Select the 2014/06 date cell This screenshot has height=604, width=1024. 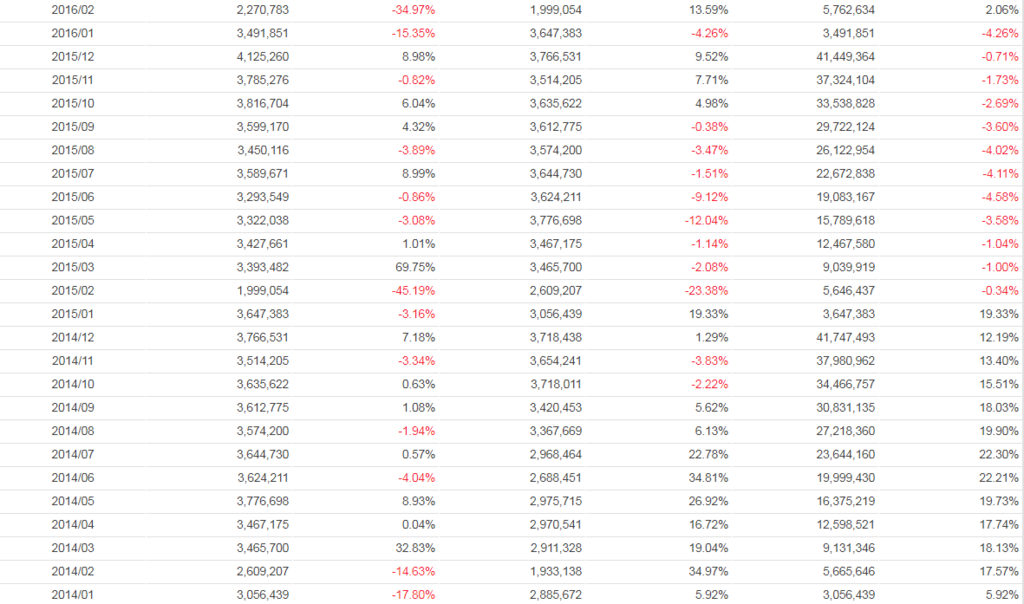coord(73,477)
